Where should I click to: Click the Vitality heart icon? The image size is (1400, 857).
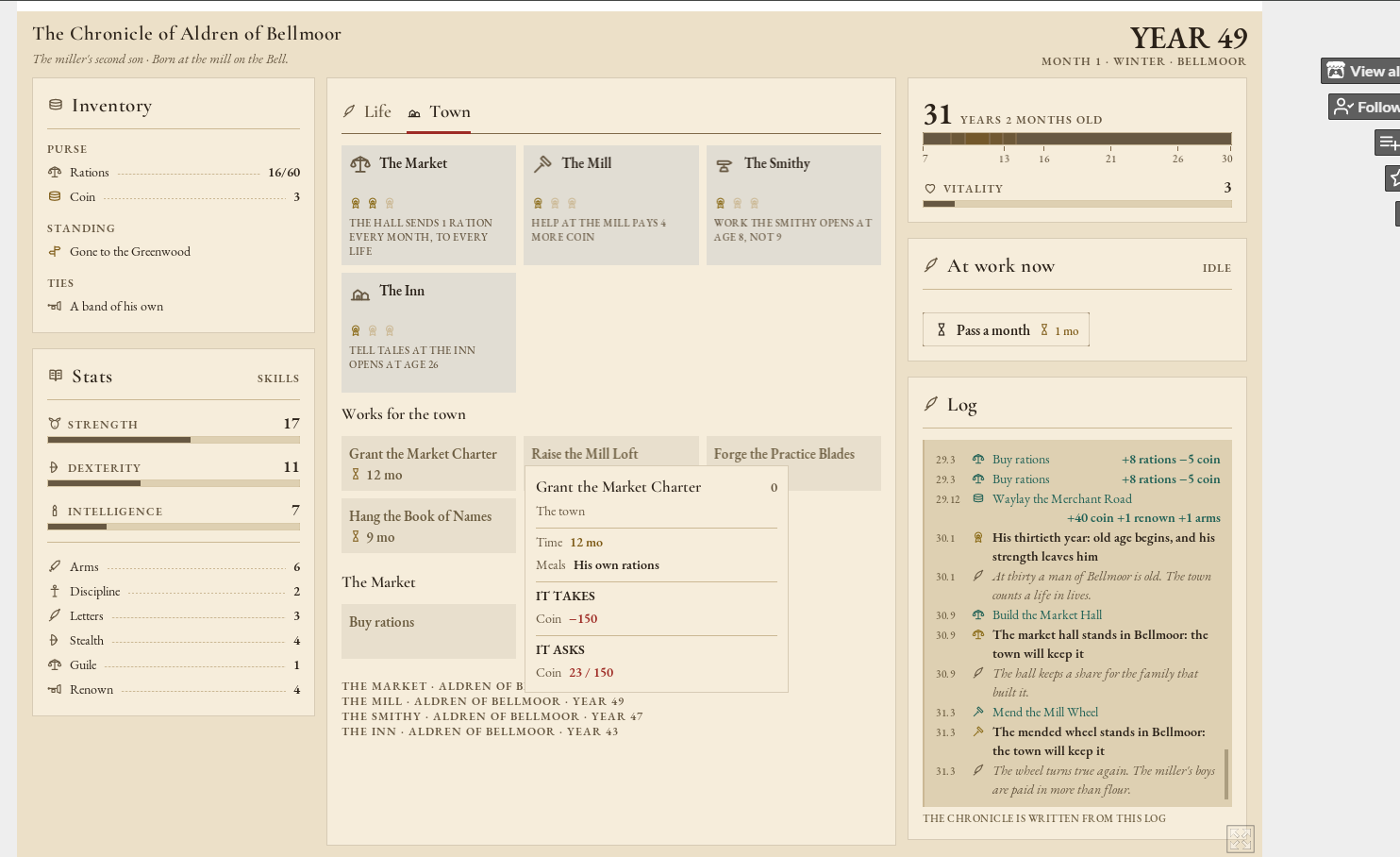[x=930, y=189]
